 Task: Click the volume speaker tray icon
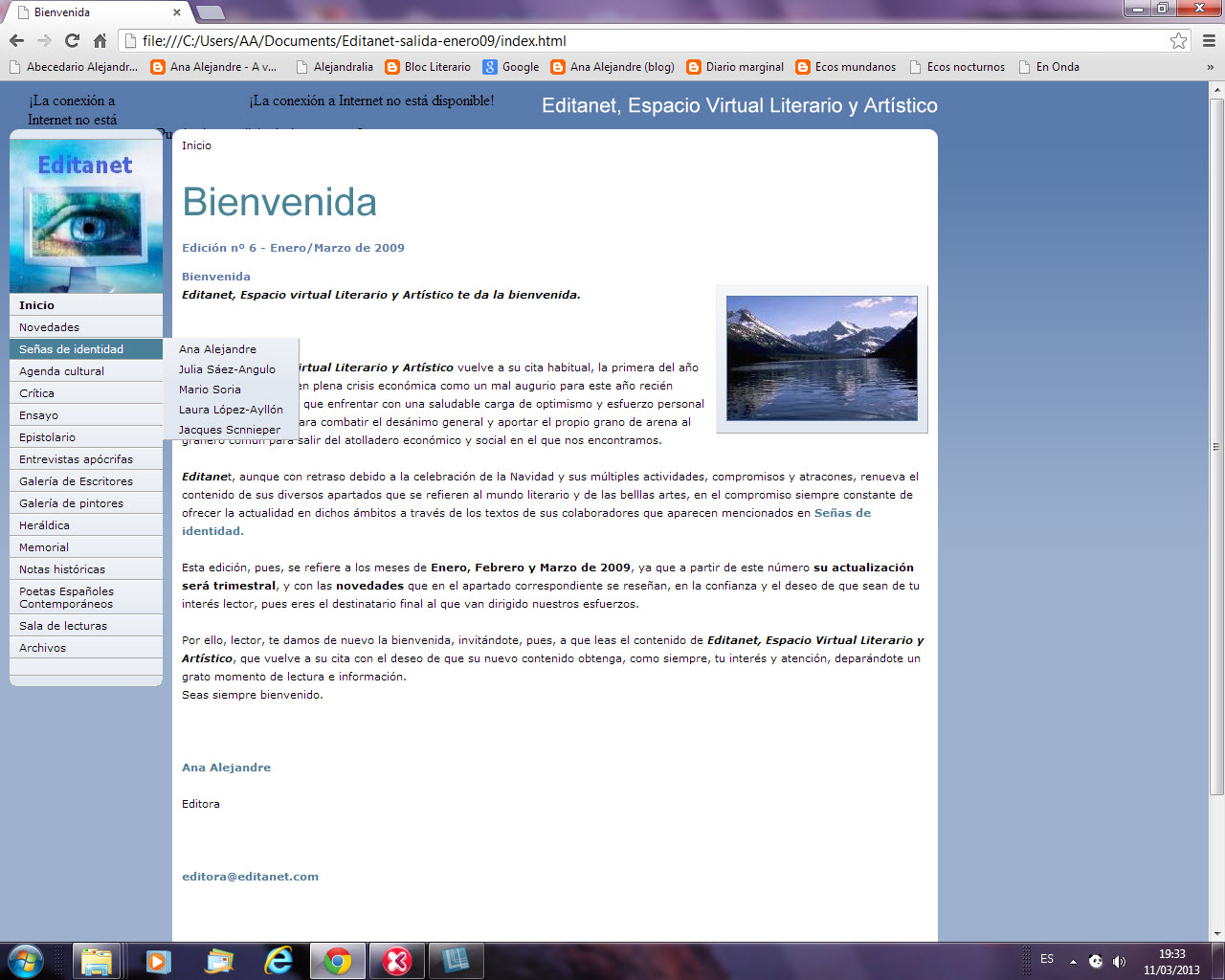[x=1119, y=961]
